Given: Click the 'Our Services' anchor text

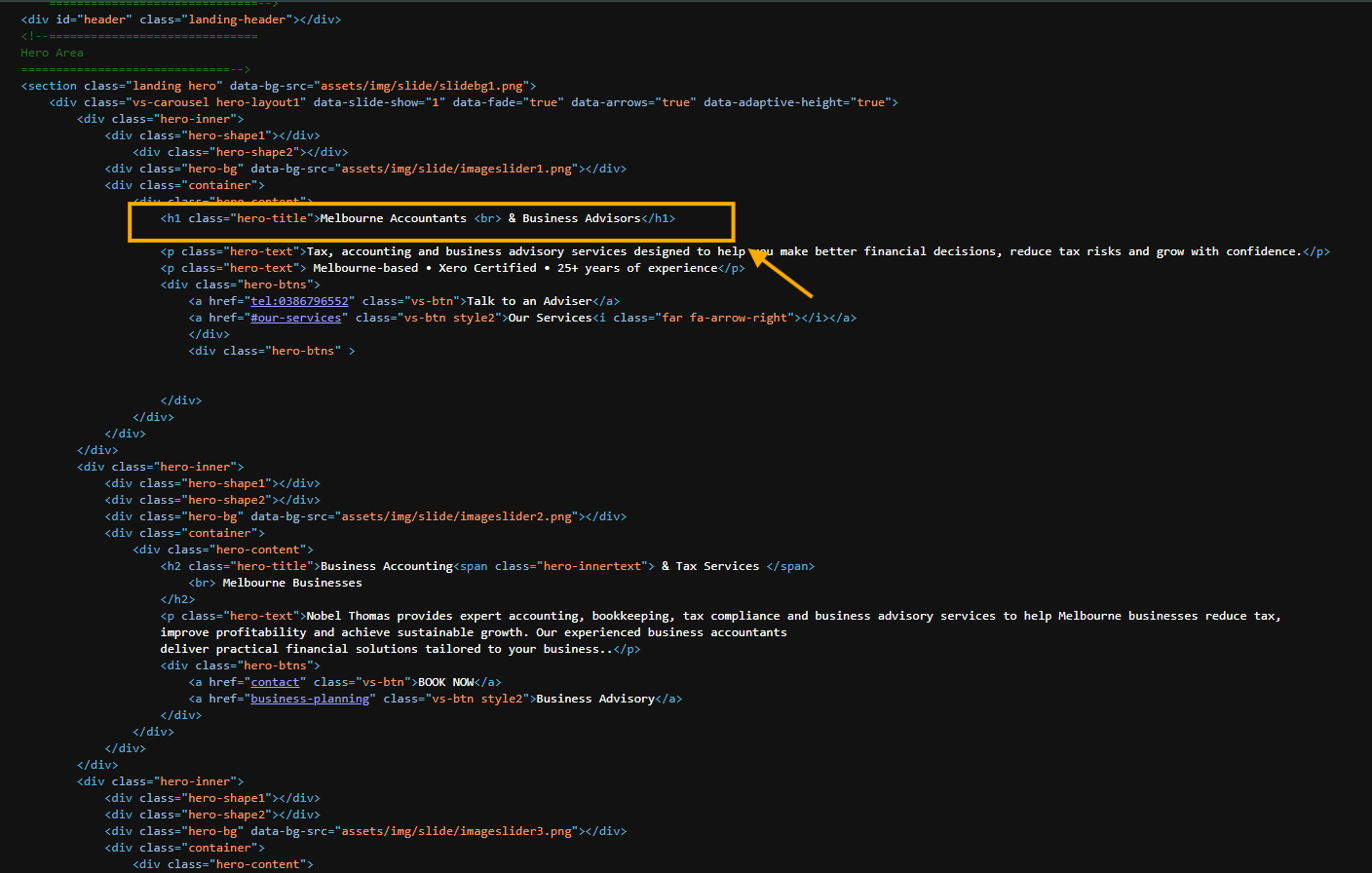Looking at the screenshot, I should [551, 318].
